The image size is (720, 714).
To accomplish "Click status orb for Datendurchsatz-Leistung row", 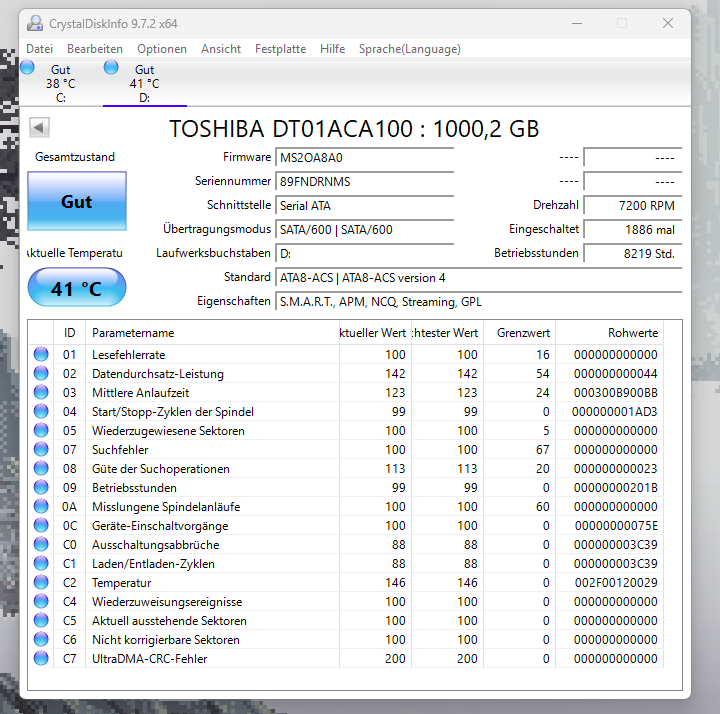I will (41, 373).
